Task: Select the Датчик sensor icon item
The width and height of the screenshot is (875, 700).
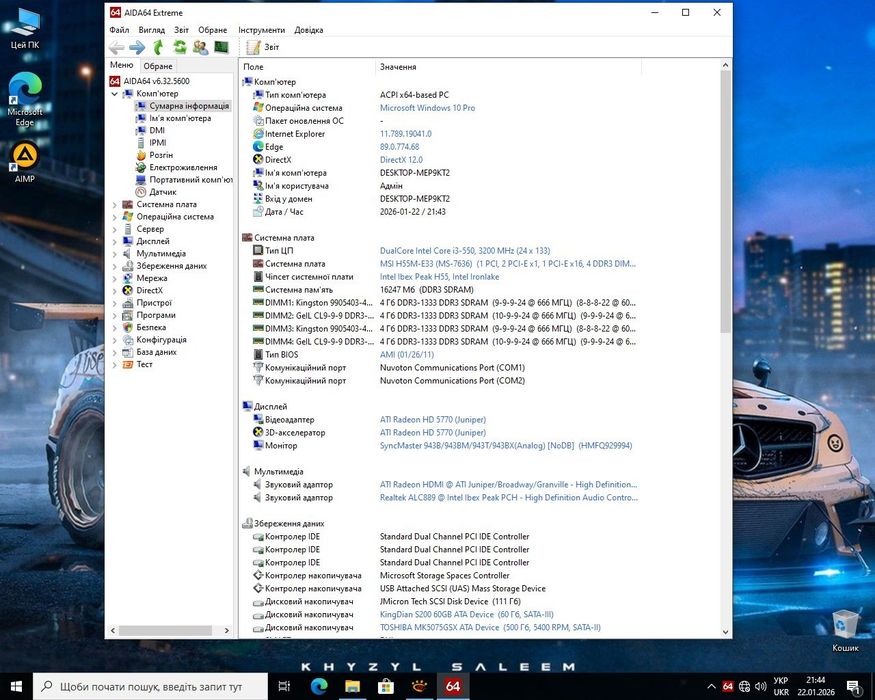Action: pos(141,192)
